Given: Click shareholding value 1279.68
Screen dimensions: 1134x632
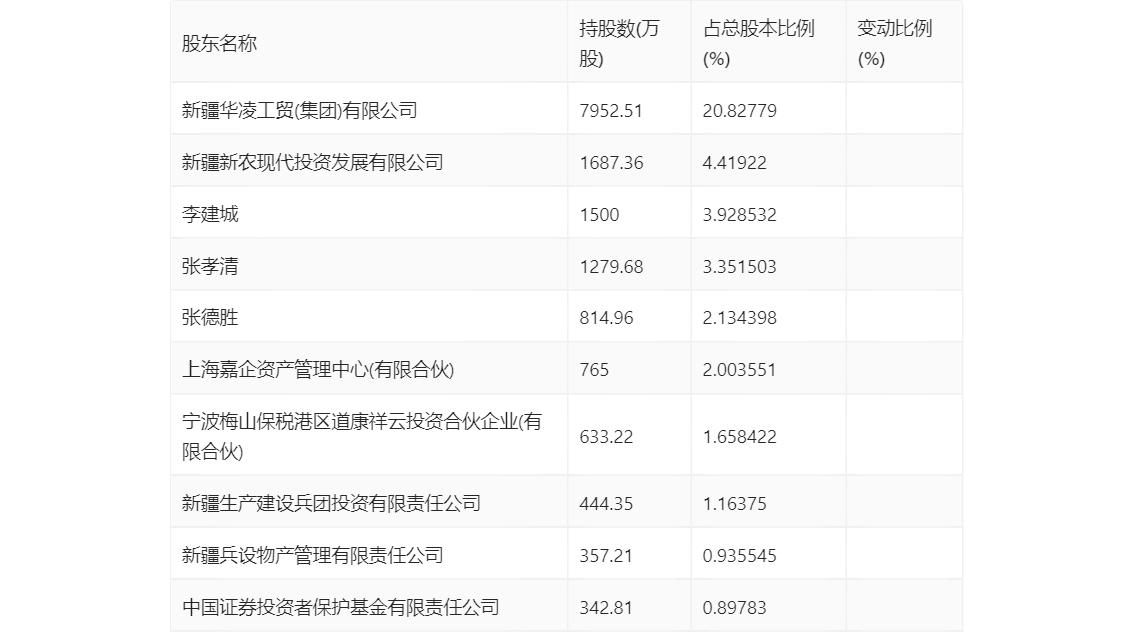Looking at the screenshot, I should (611, 267).
